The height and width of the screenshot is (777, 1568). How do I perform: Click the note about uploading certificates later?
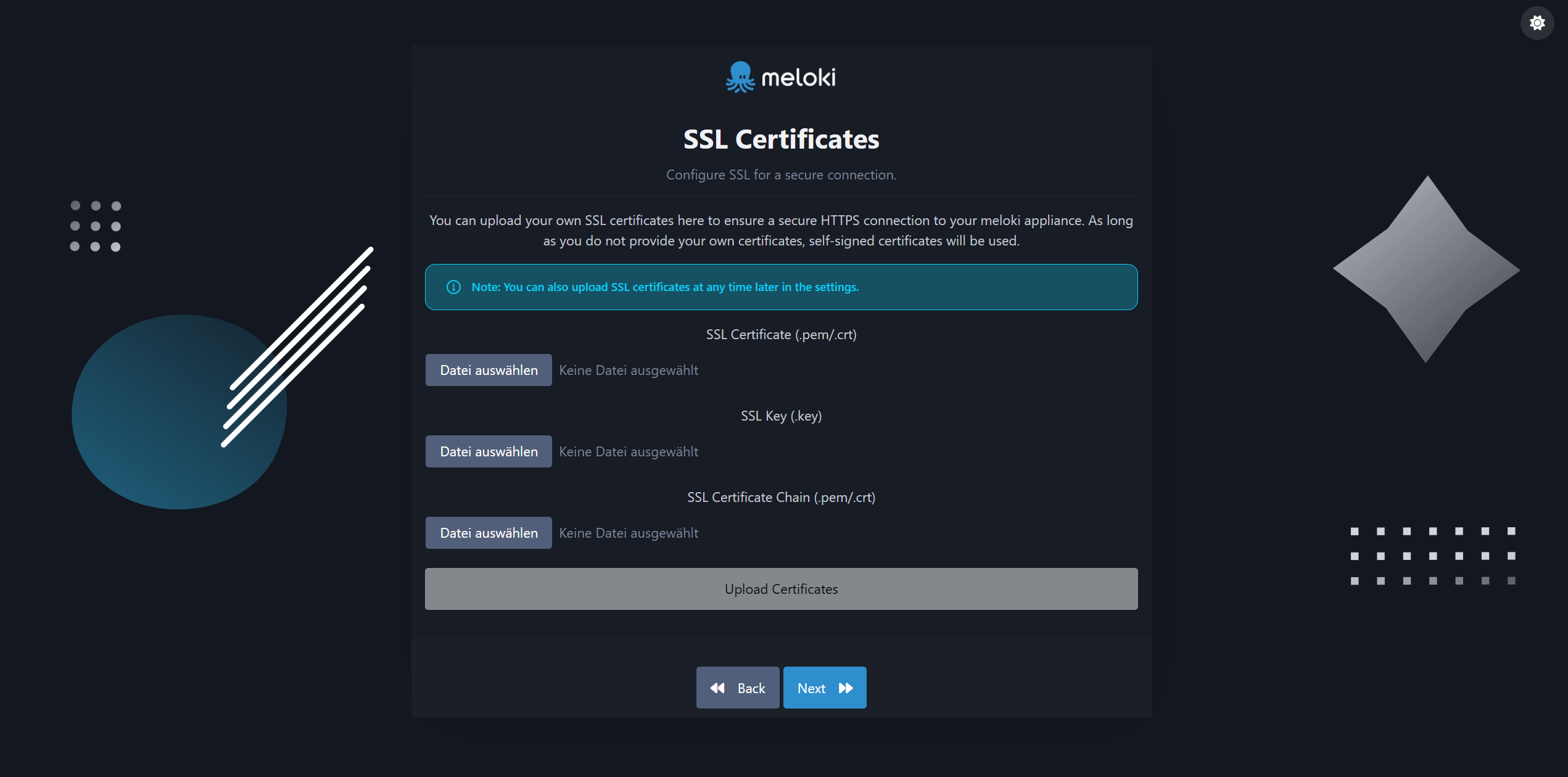coord(665,287)
